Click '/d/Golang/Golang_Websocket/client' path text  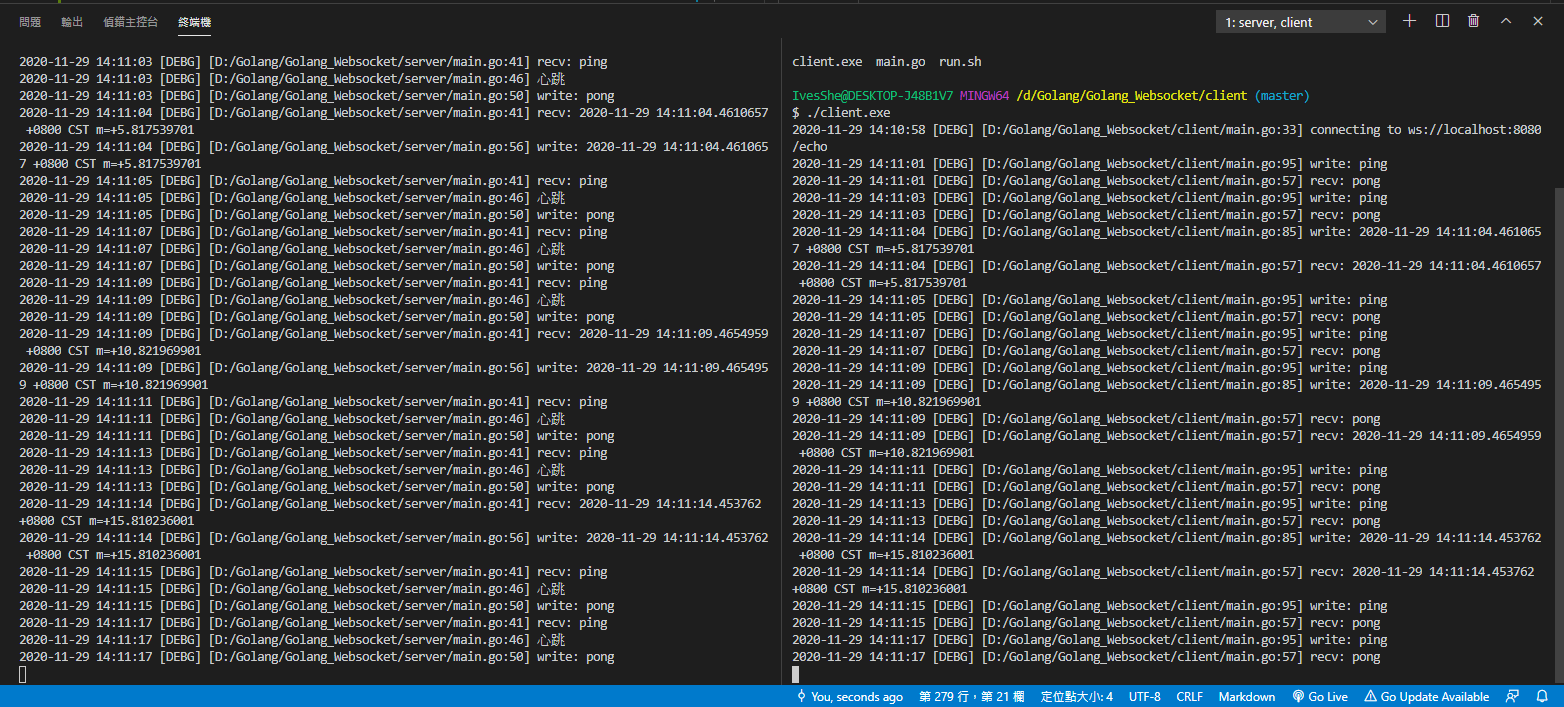click(1131, 96)
